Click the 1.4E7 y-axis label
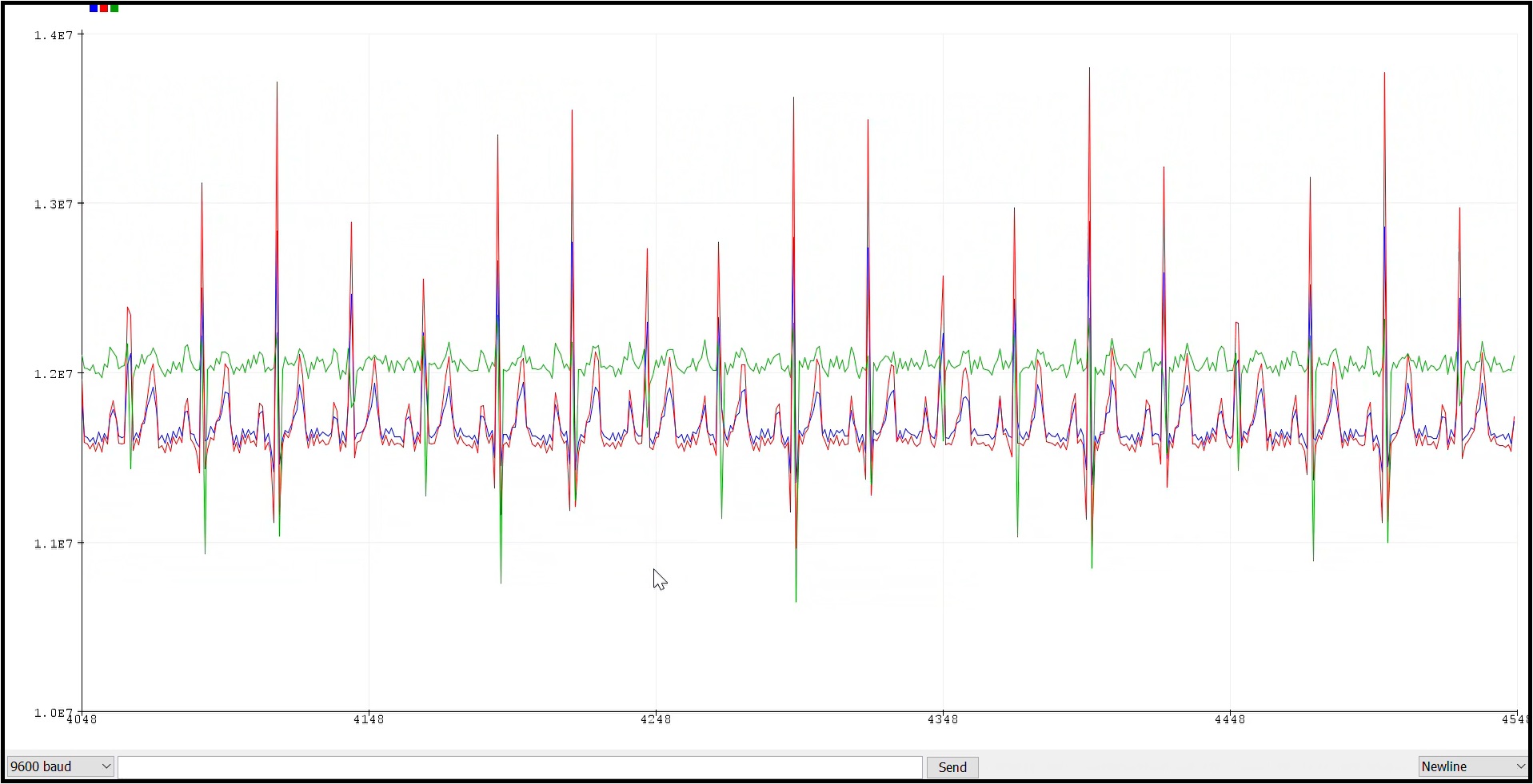Viewport: 1533px width, 784px height. click(x=54, y=35)
